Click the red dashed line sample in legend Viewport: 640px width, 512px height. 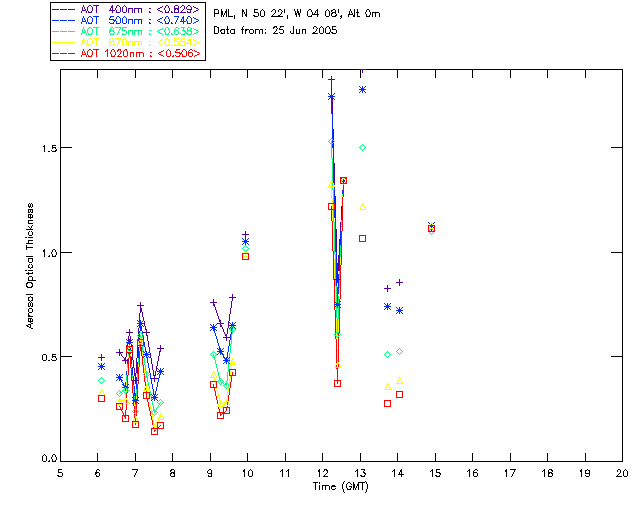pos(64,53)
